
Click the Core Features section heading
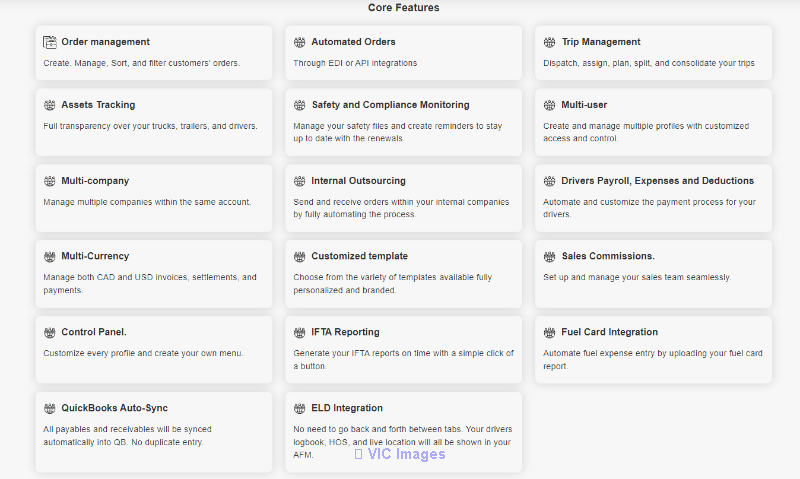[404, 8]
